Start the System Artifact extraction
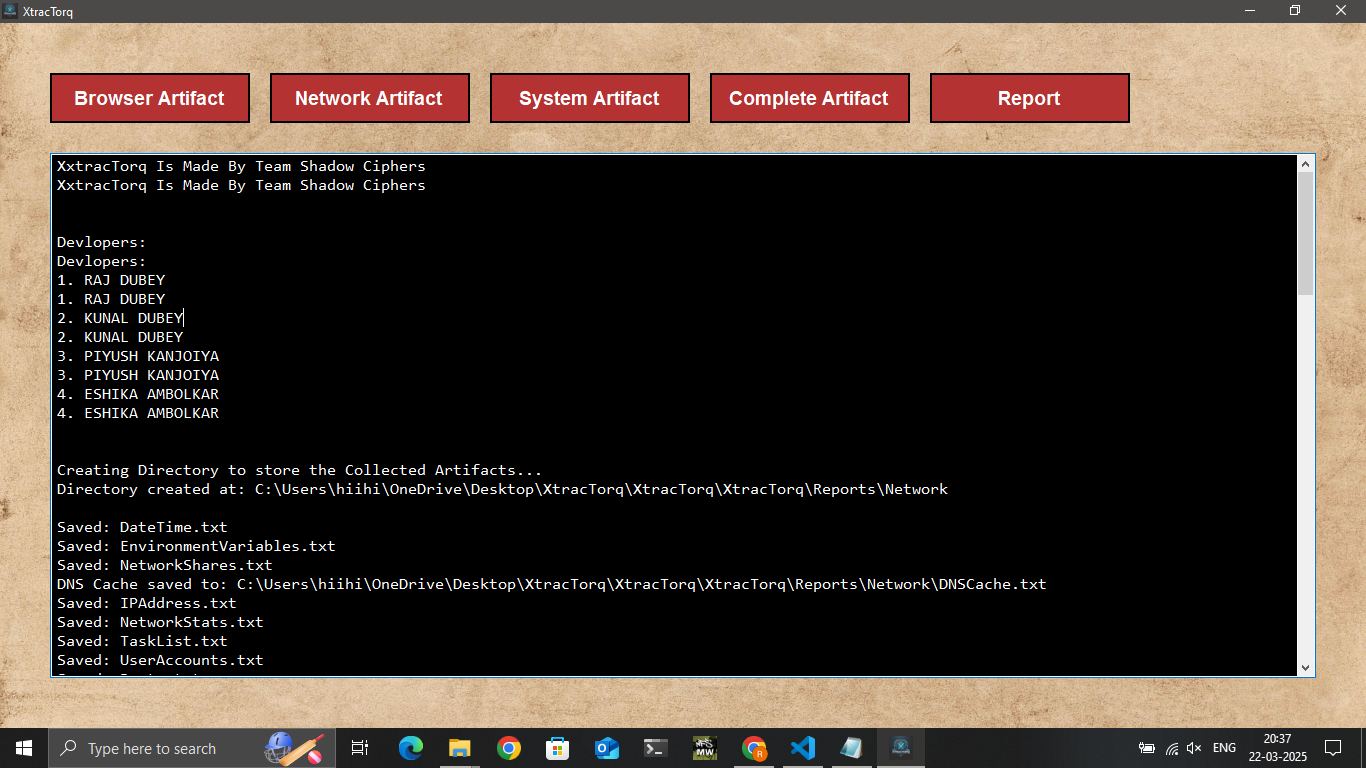This screenshot has width=1366, height=768. (589, 98)
